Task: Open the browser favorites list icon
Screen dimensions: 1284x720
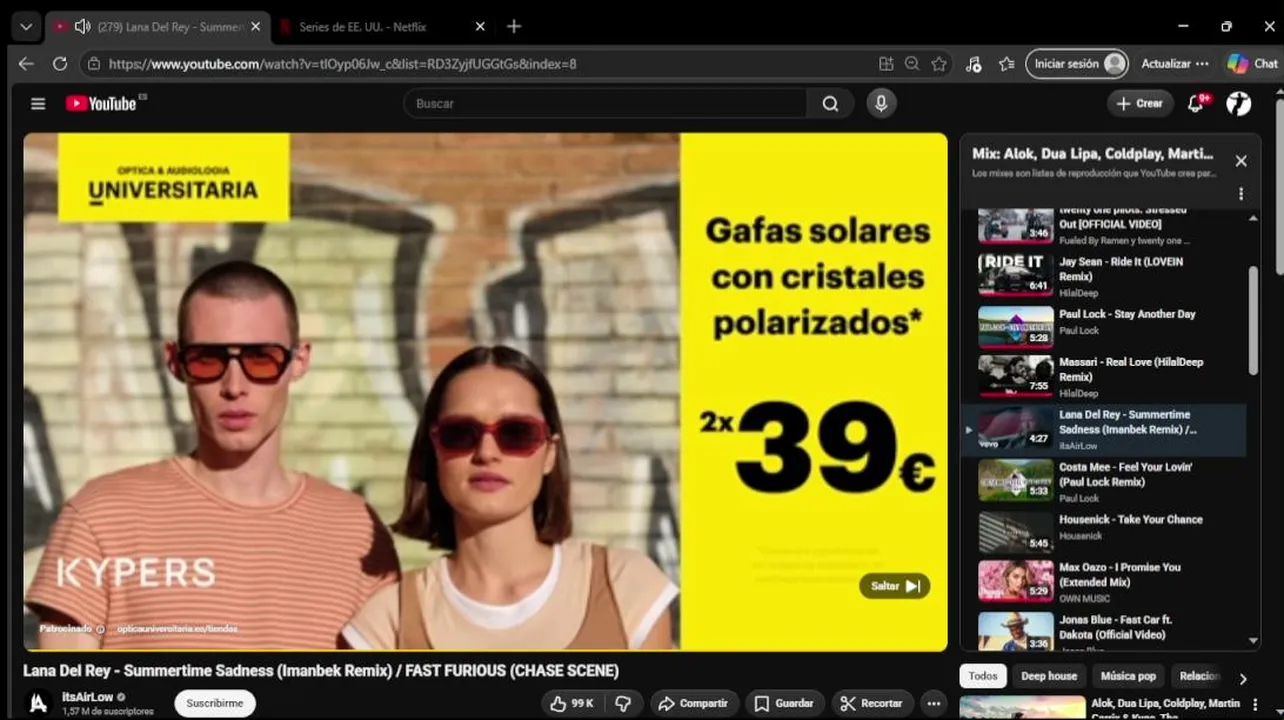Action: click(x=1007, y=64)
